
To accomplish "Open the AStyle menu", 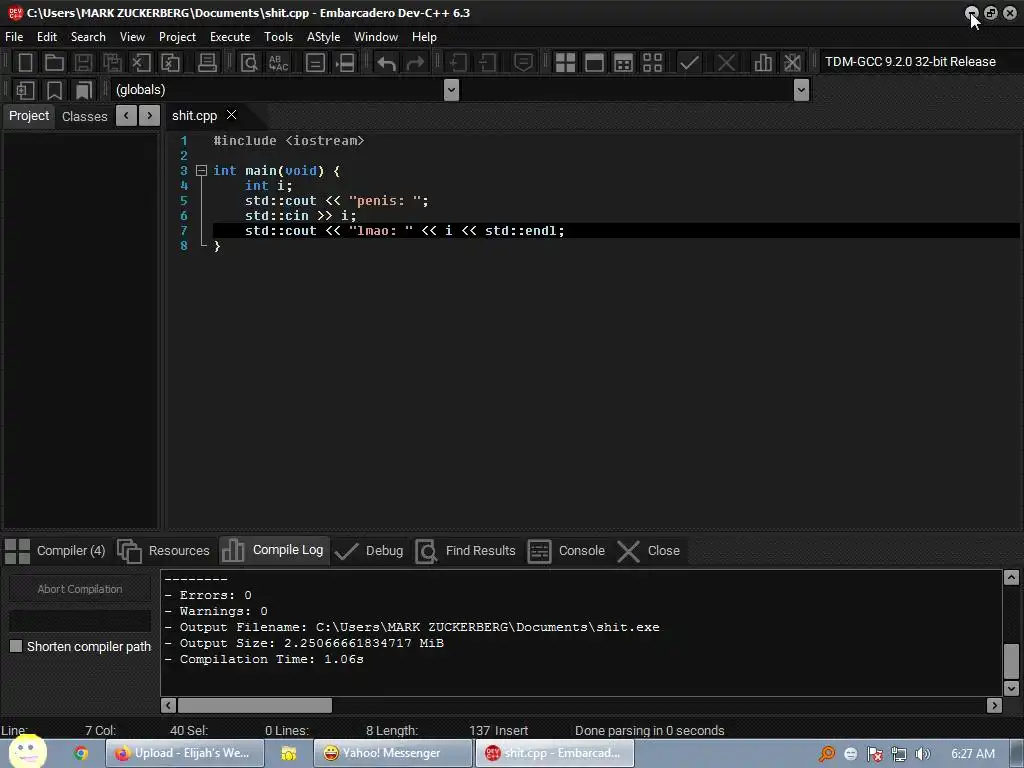I will tap(323, 37).
